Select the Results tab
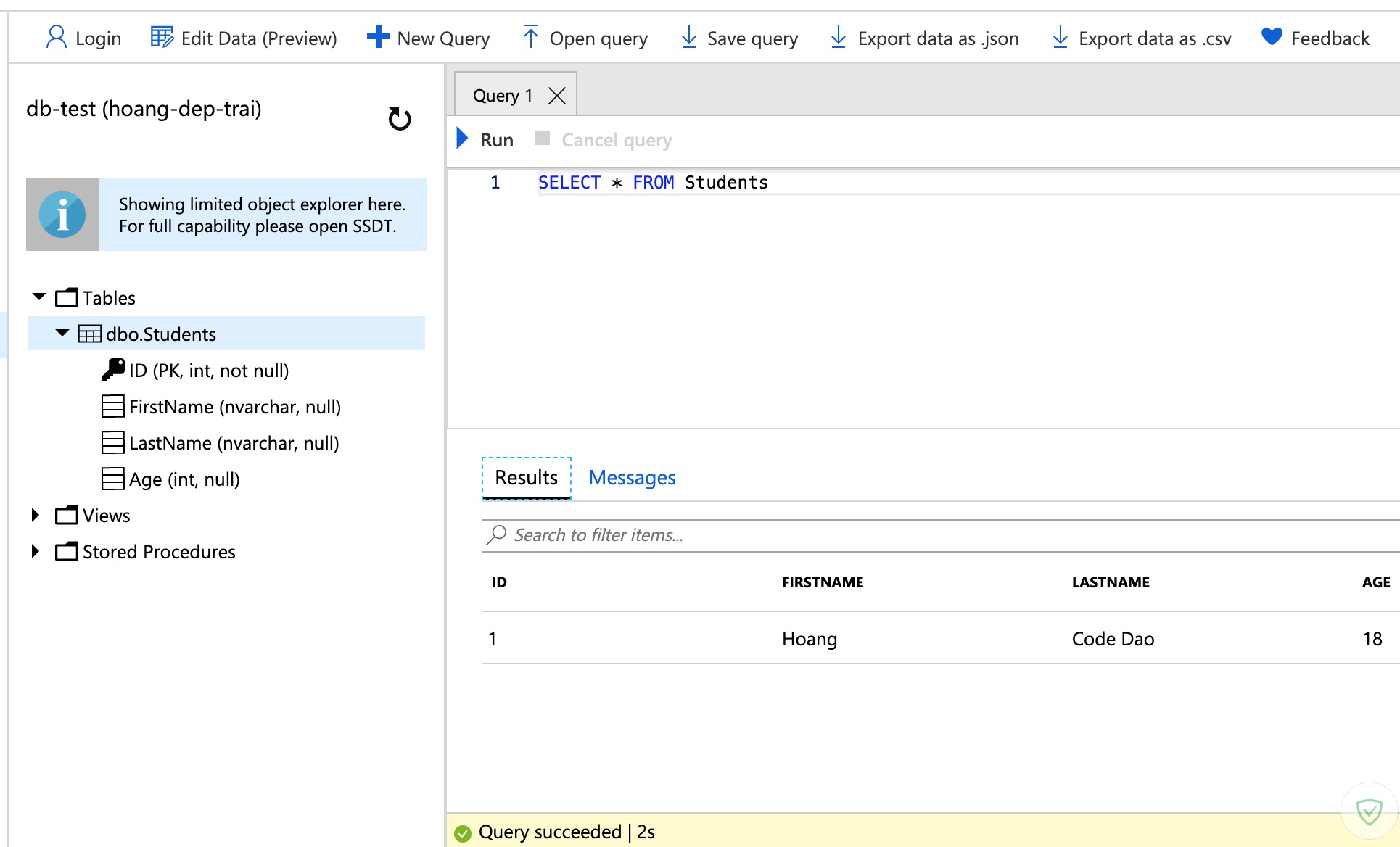Image resolution: width=1400 pixels, height=847 pixels. coord(526,478)
